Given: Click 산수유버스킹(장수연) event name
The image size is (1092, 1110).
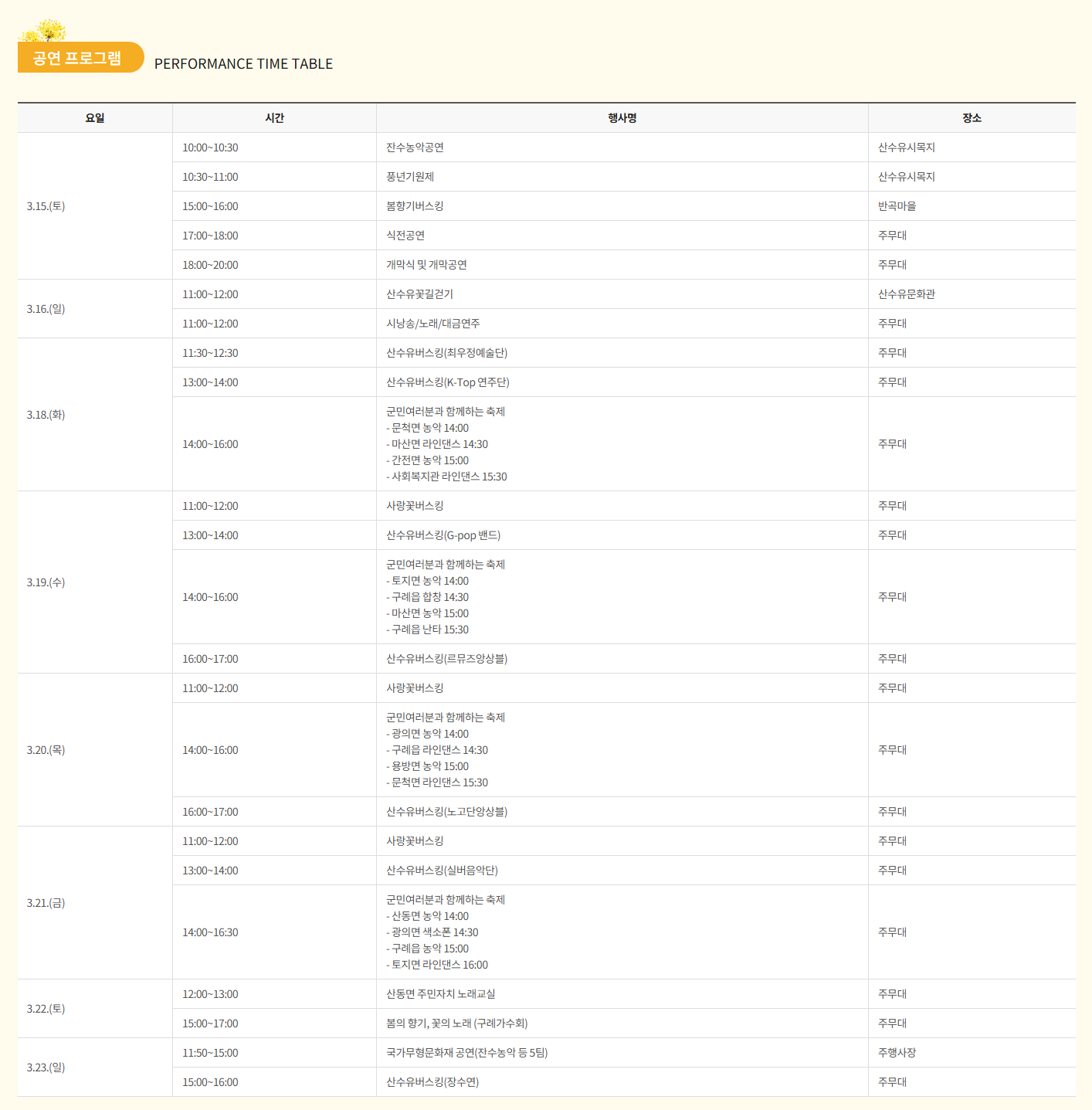Looking at the screenshot, I should 432,1082.
